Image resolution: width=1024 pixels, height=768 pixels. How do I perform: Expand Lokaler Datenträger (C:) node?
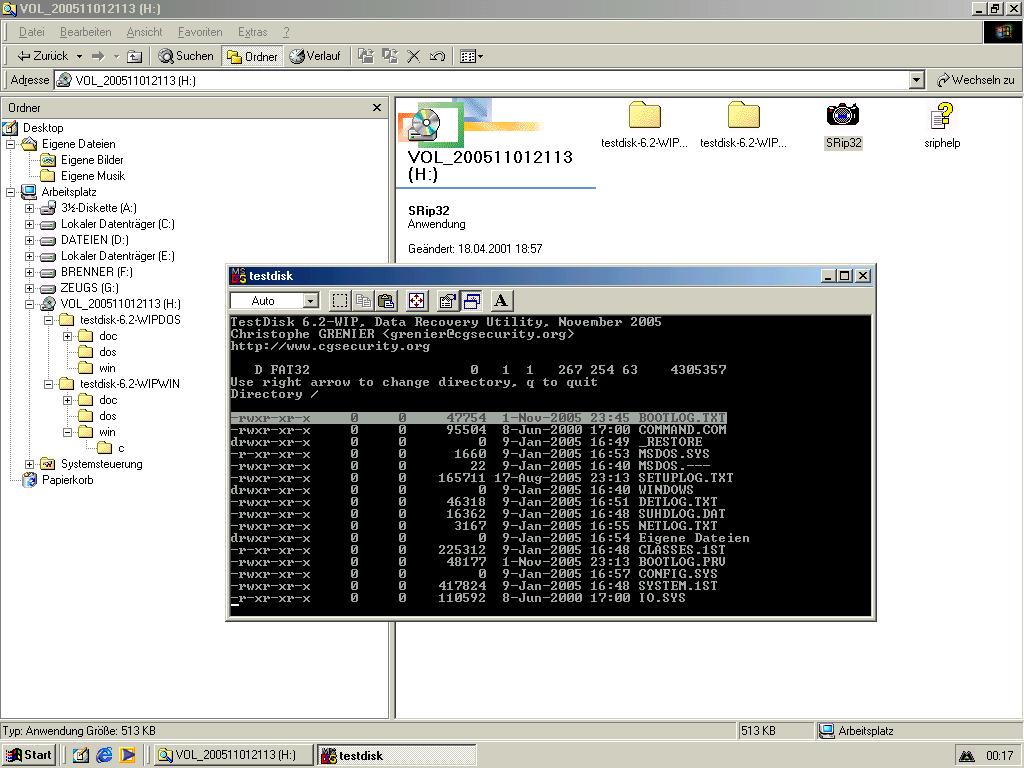click(x=29, y=224)
